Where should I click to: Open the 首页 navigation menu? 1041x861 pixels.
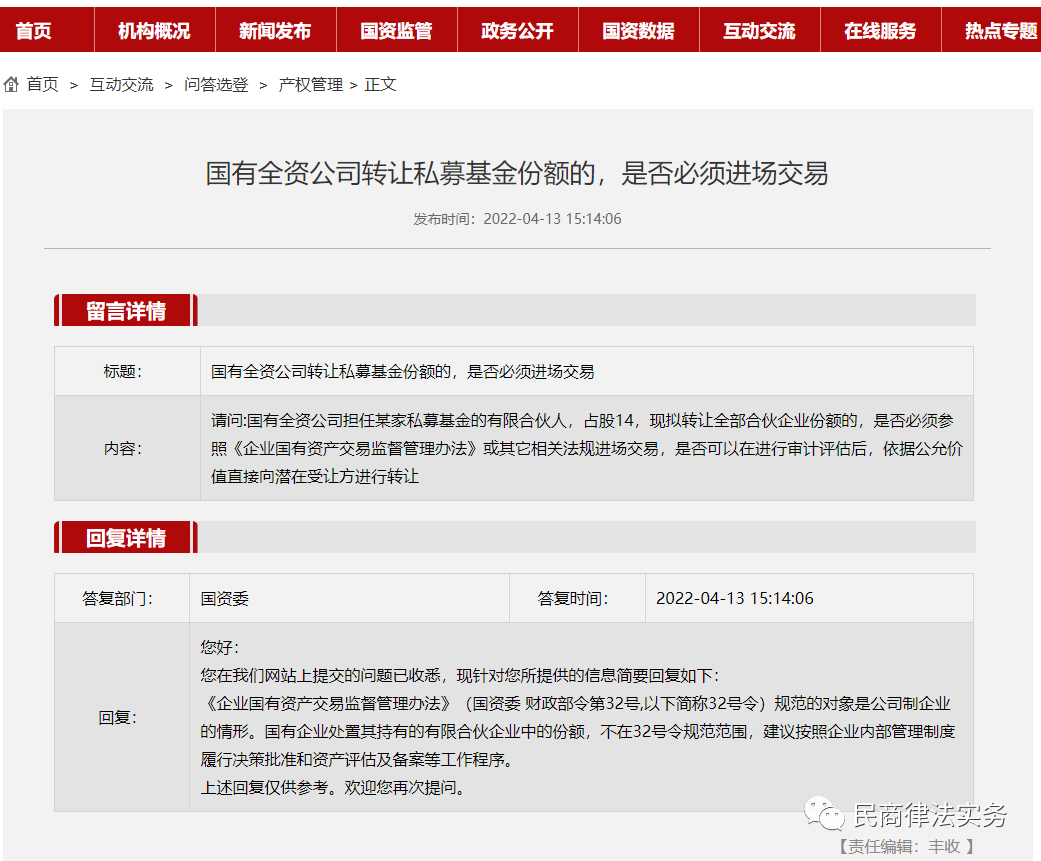point(31,30)
